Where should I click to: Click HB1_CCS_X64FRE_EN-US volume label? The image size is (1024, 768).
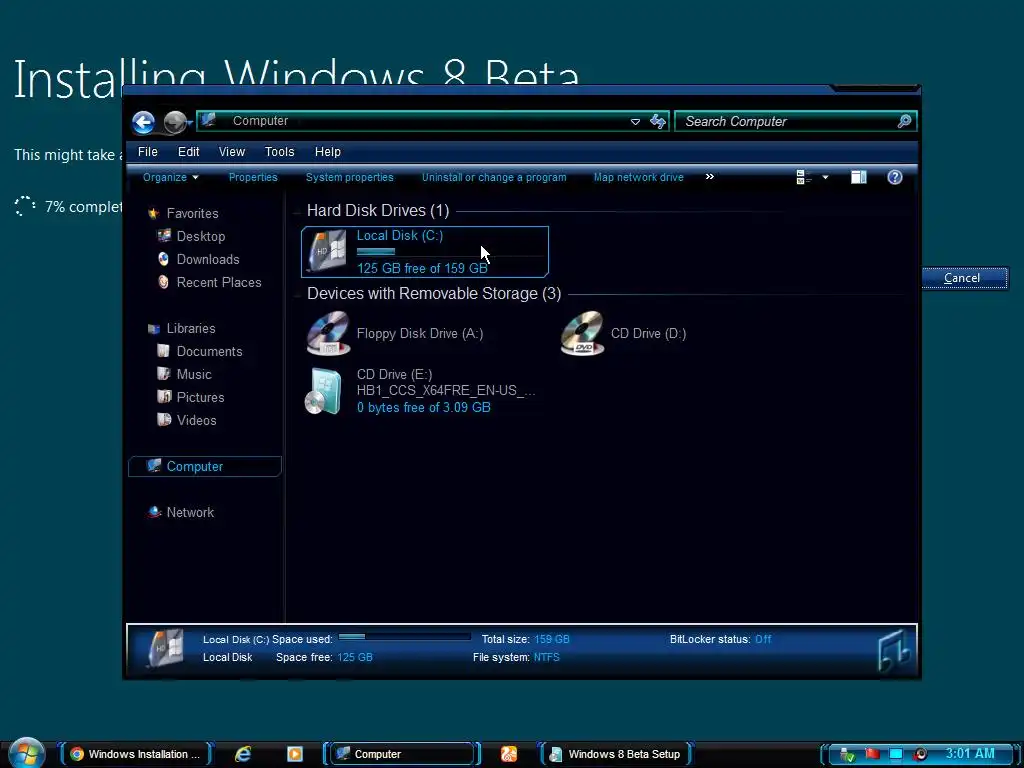446,391
